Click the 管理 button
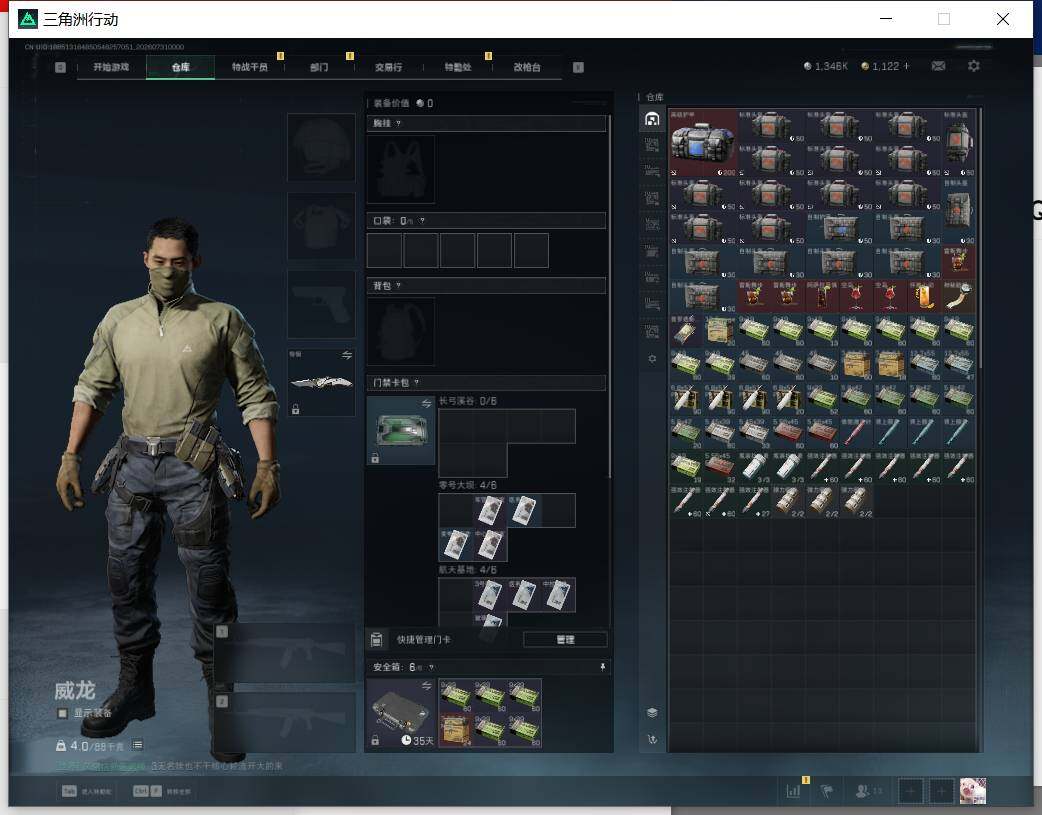The width and height of the screenshot is (1042, 815). 565,640
